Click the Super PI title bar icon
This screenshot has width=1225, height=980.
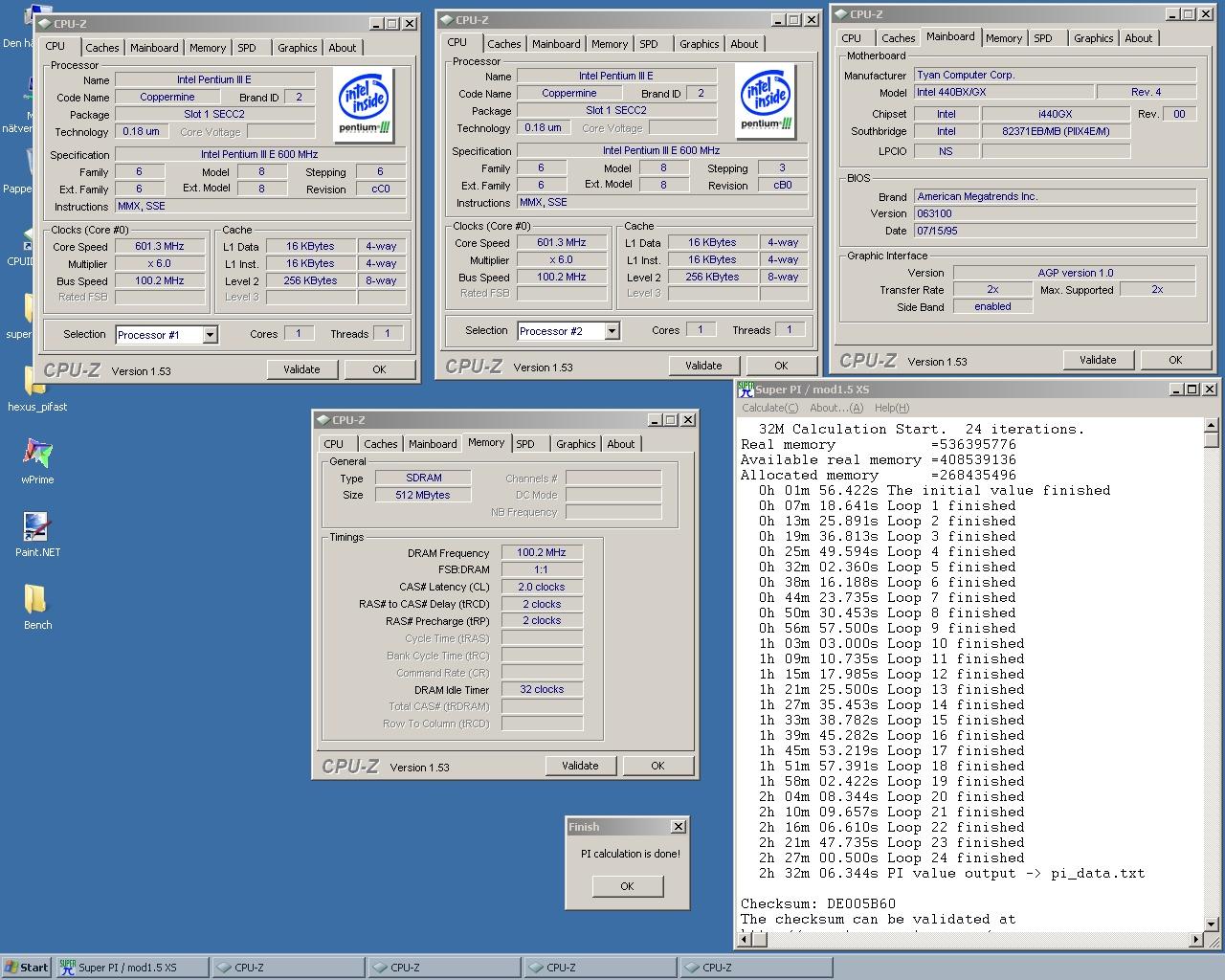click(x=746, y=389)
